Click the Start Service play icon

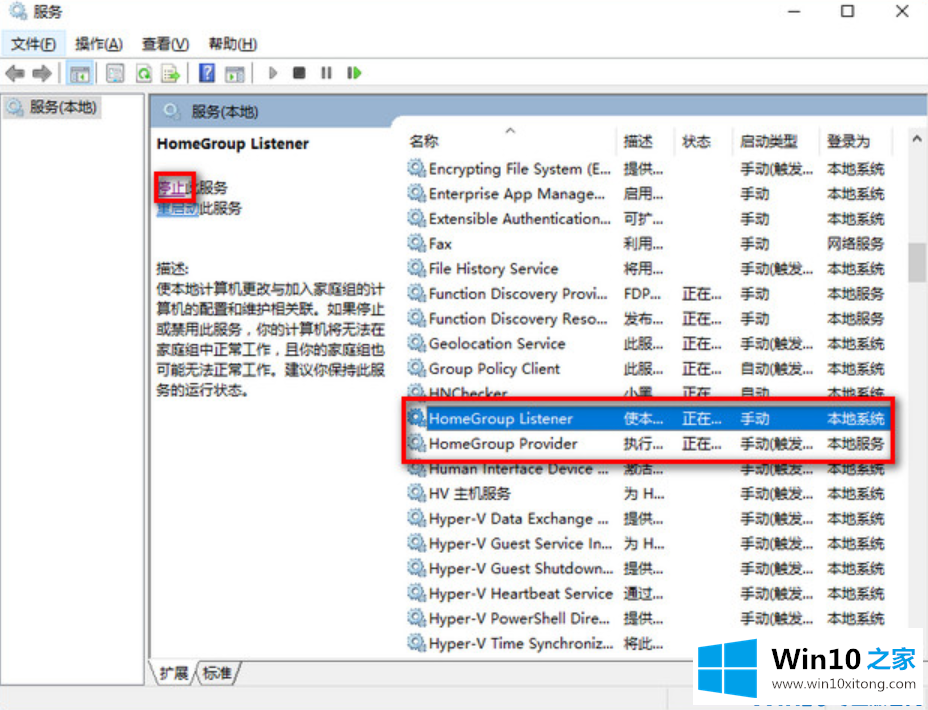(273, 73)
